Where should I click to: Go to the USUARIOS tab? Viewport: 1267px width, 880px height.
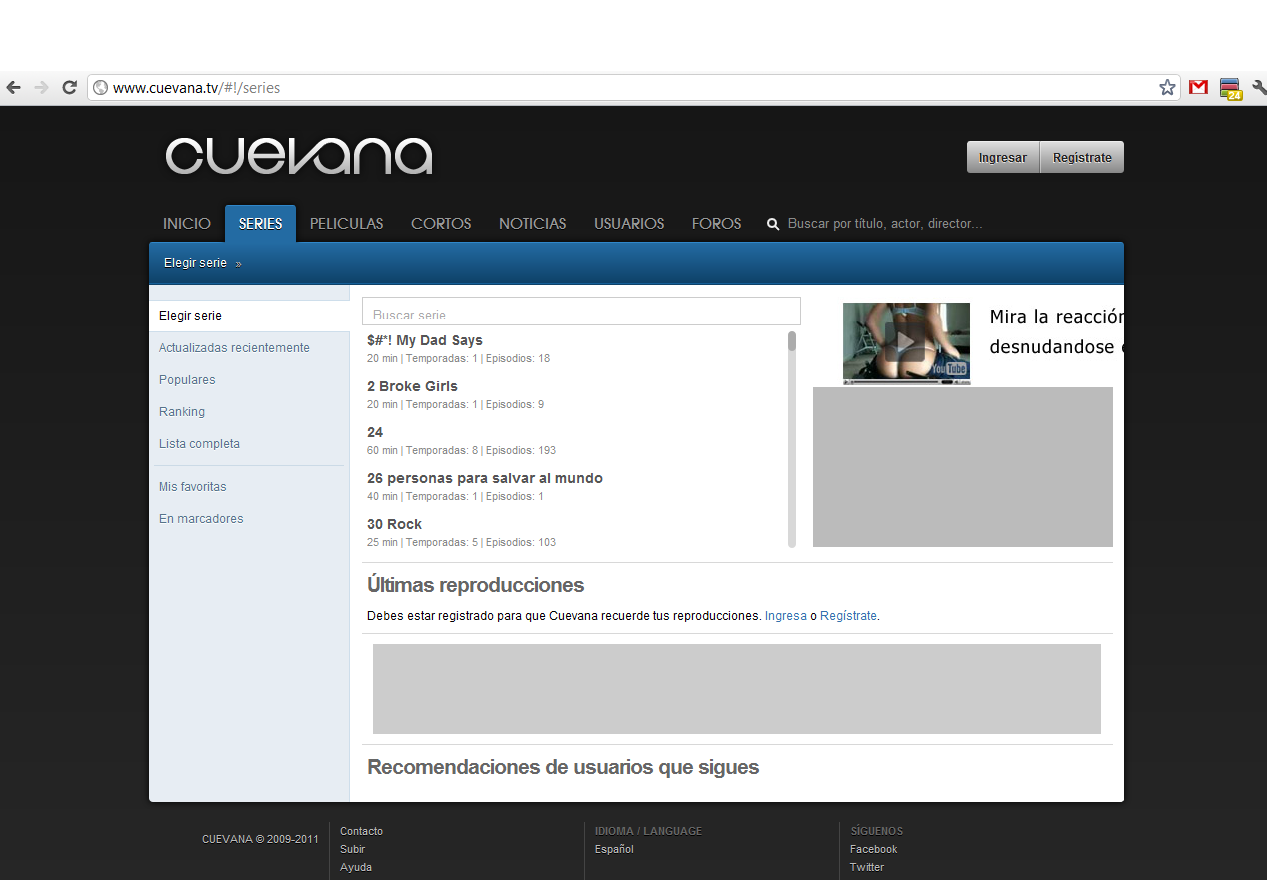(629, 224)
